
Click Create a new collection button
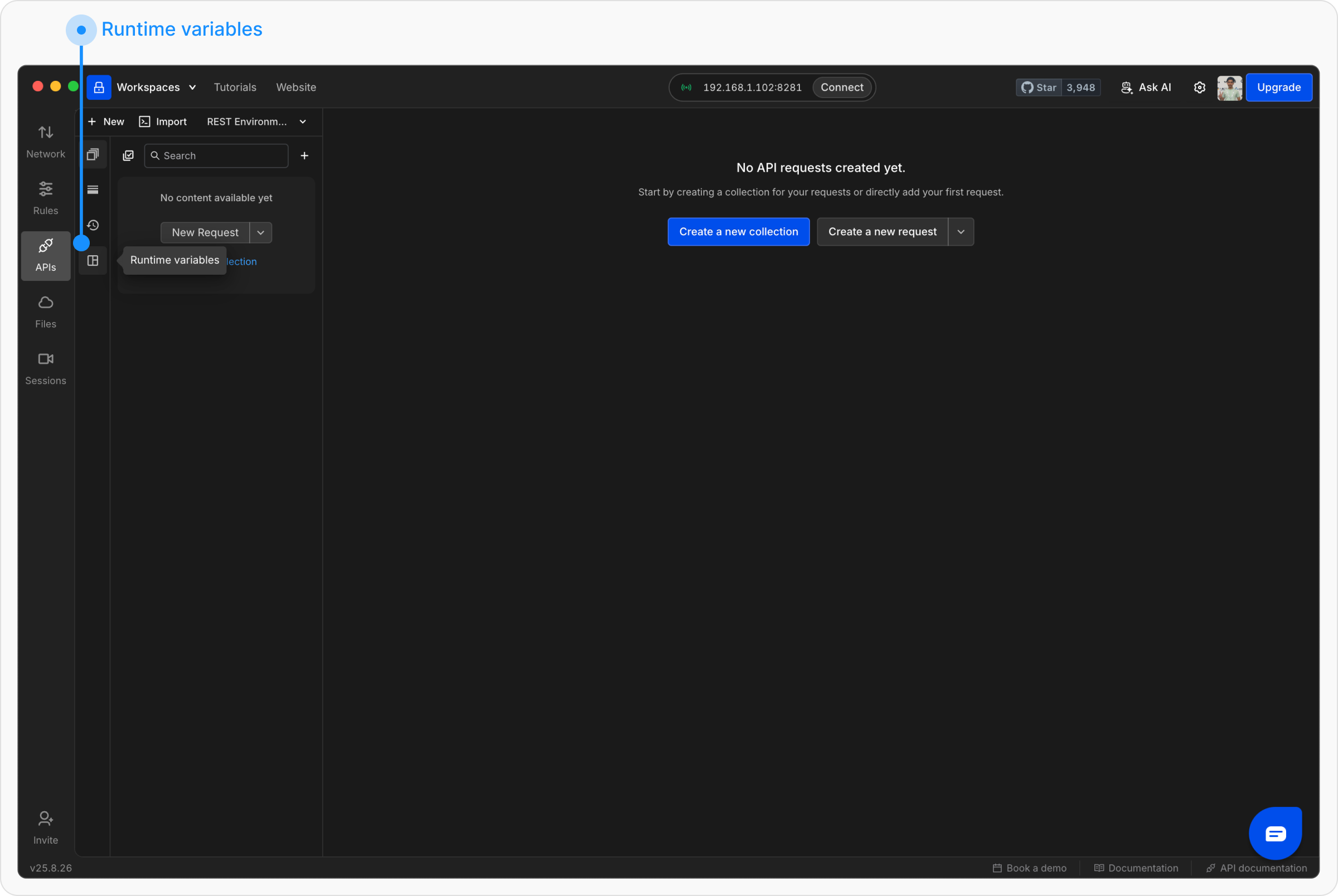coord(739,231)
